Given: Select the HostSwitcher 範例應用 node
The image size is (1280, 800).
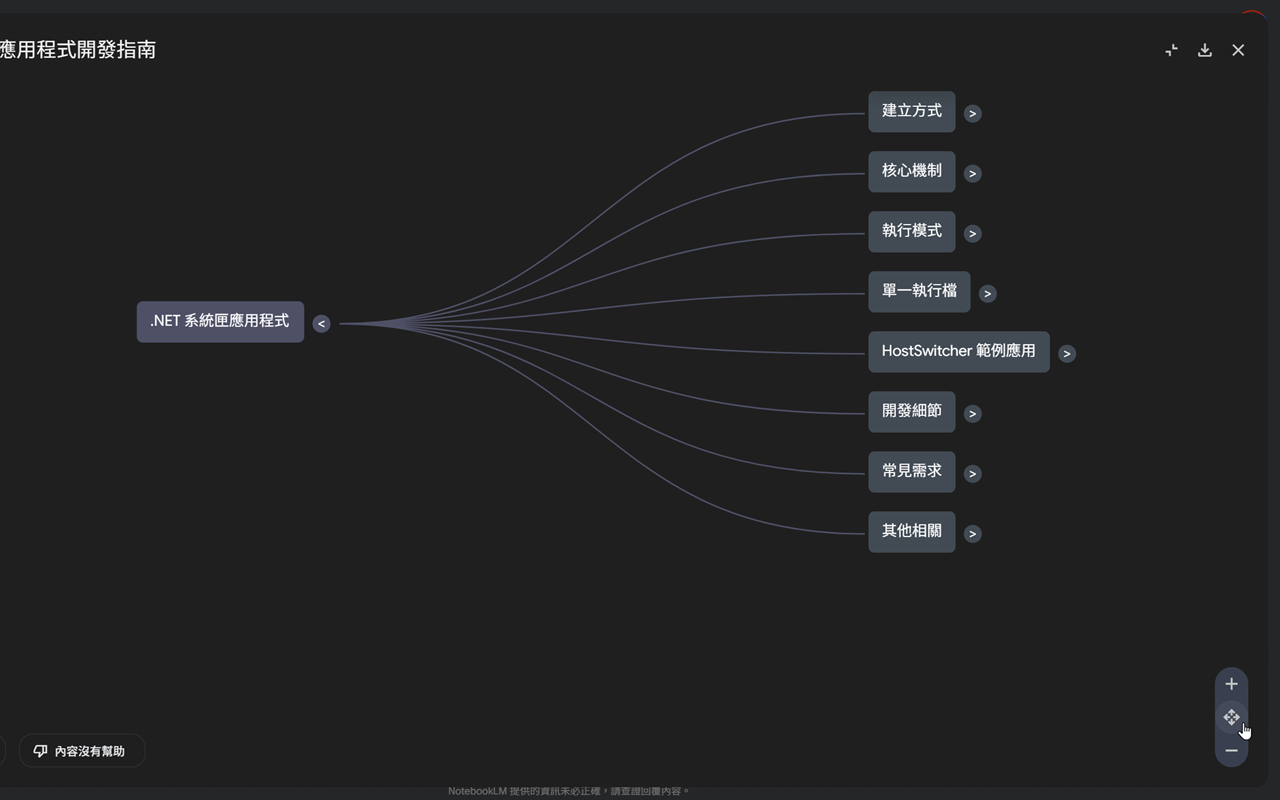Looking at the screenshot, I should (x=959, y=352).
